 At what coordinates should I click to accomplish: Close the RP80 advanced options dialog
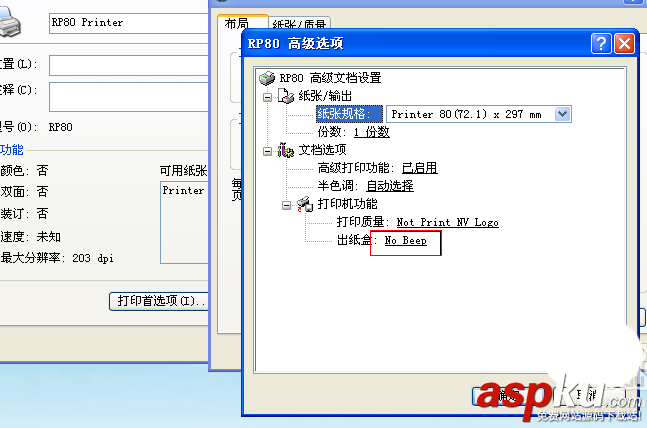coord(624,43)
